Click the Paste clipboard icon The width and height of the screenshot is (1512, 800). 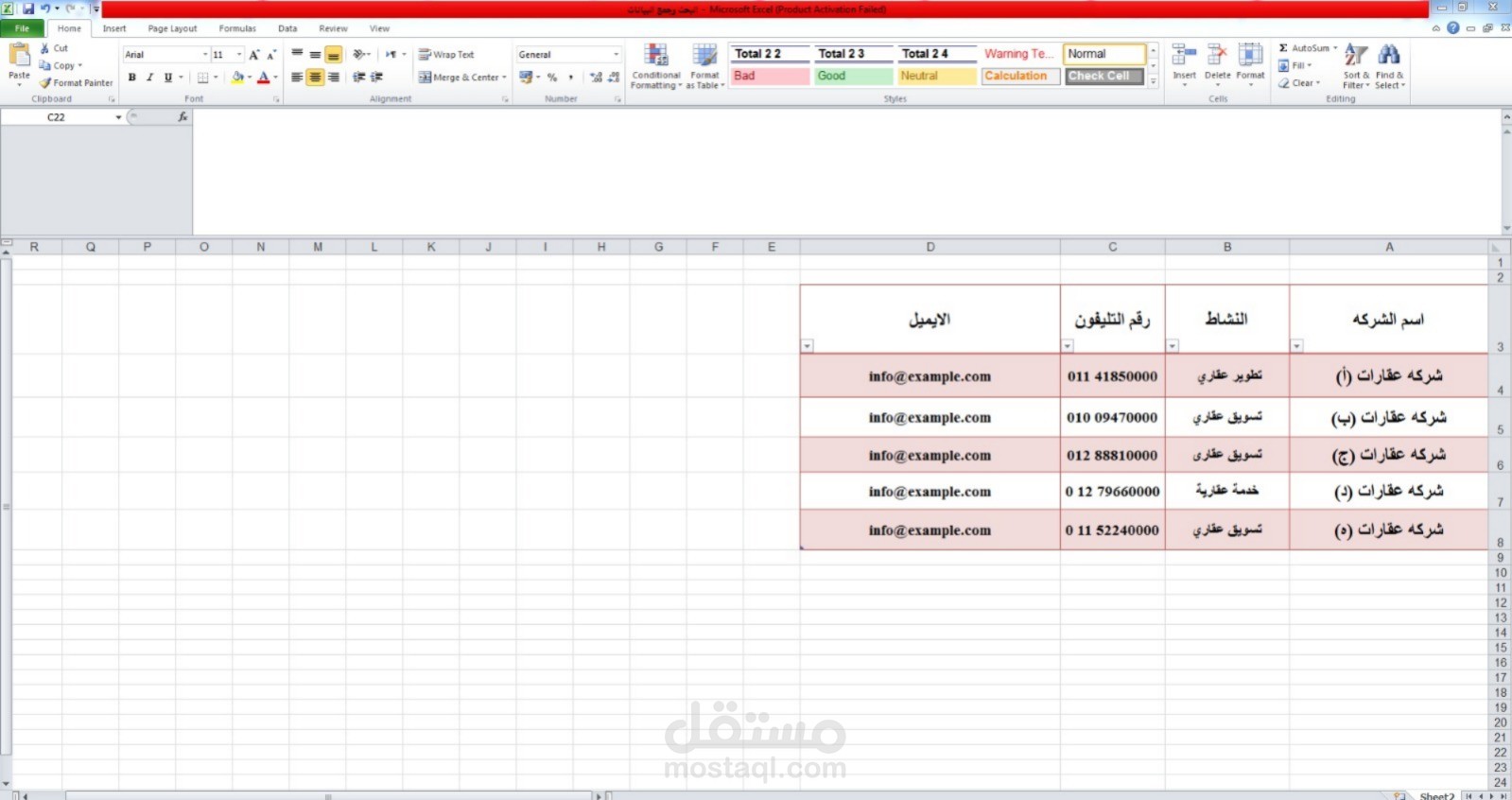pyautogui.click(x=19, y=56)
